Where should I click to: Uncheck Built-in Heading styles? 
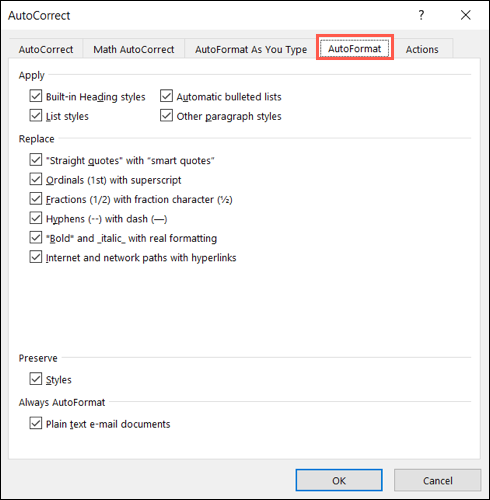point(36,96)
